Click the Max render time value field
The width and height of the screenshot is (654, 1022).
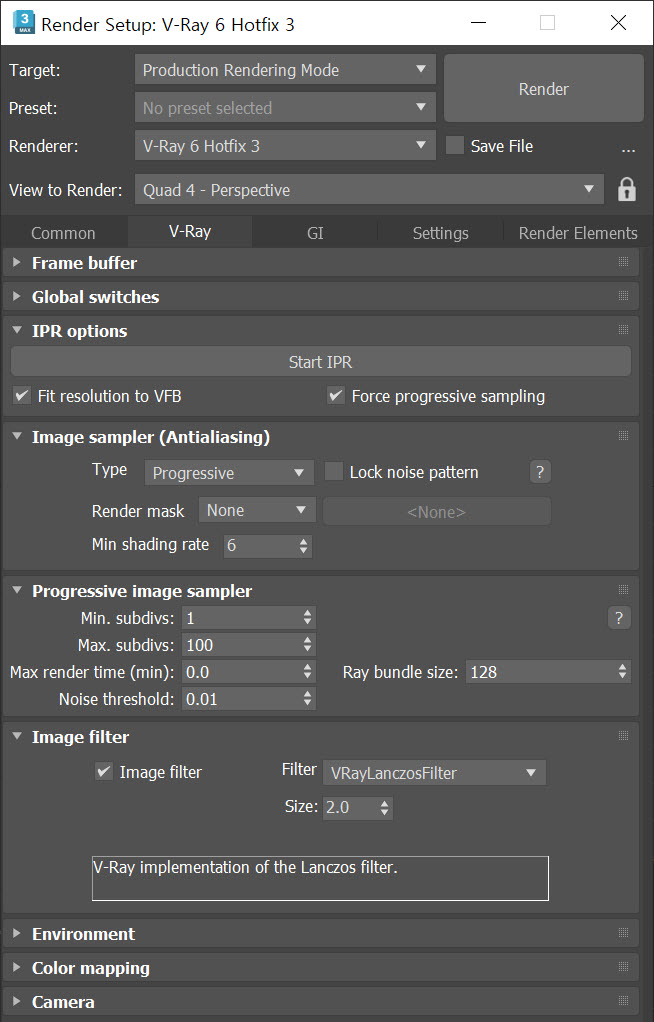coord(241,672)
